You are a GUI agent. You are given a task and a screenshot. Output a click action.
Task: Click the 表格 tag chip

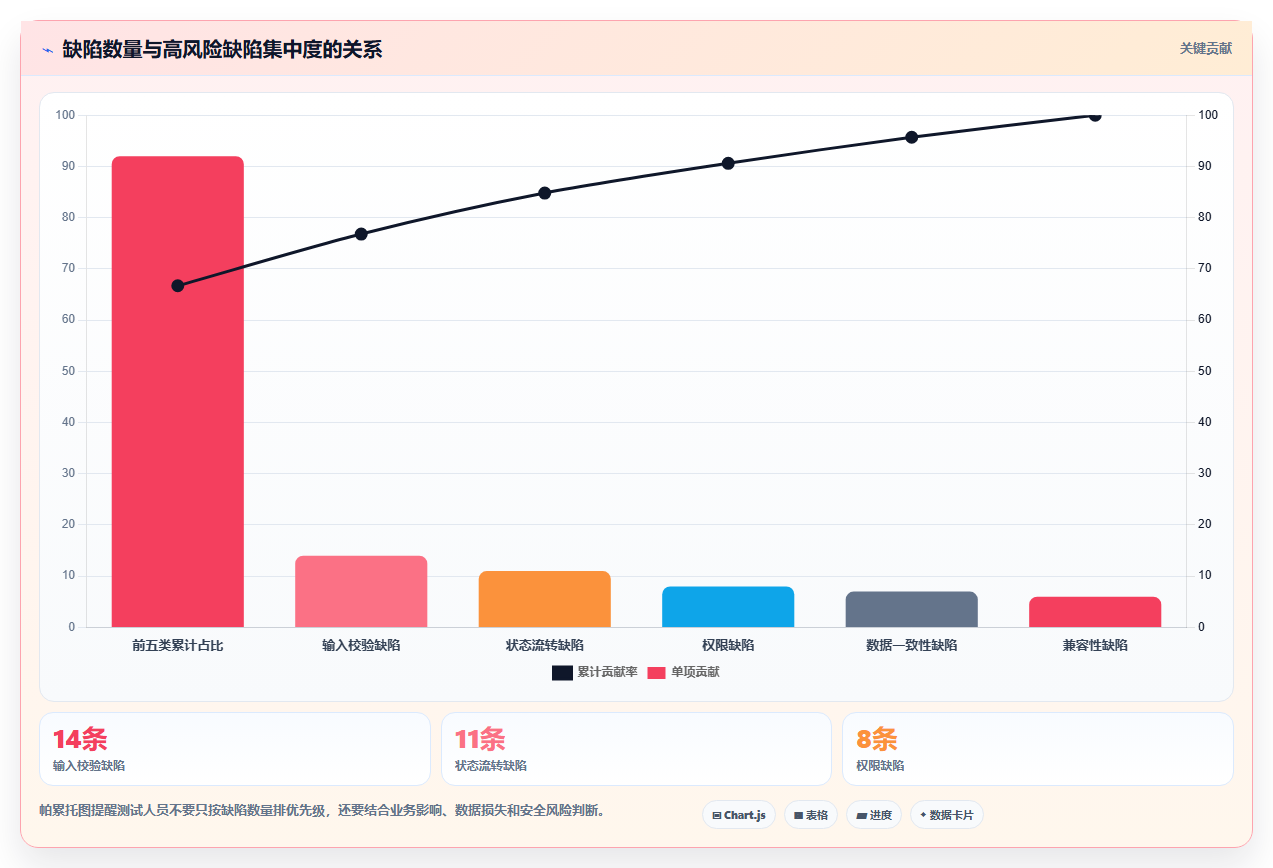point(811,815)
